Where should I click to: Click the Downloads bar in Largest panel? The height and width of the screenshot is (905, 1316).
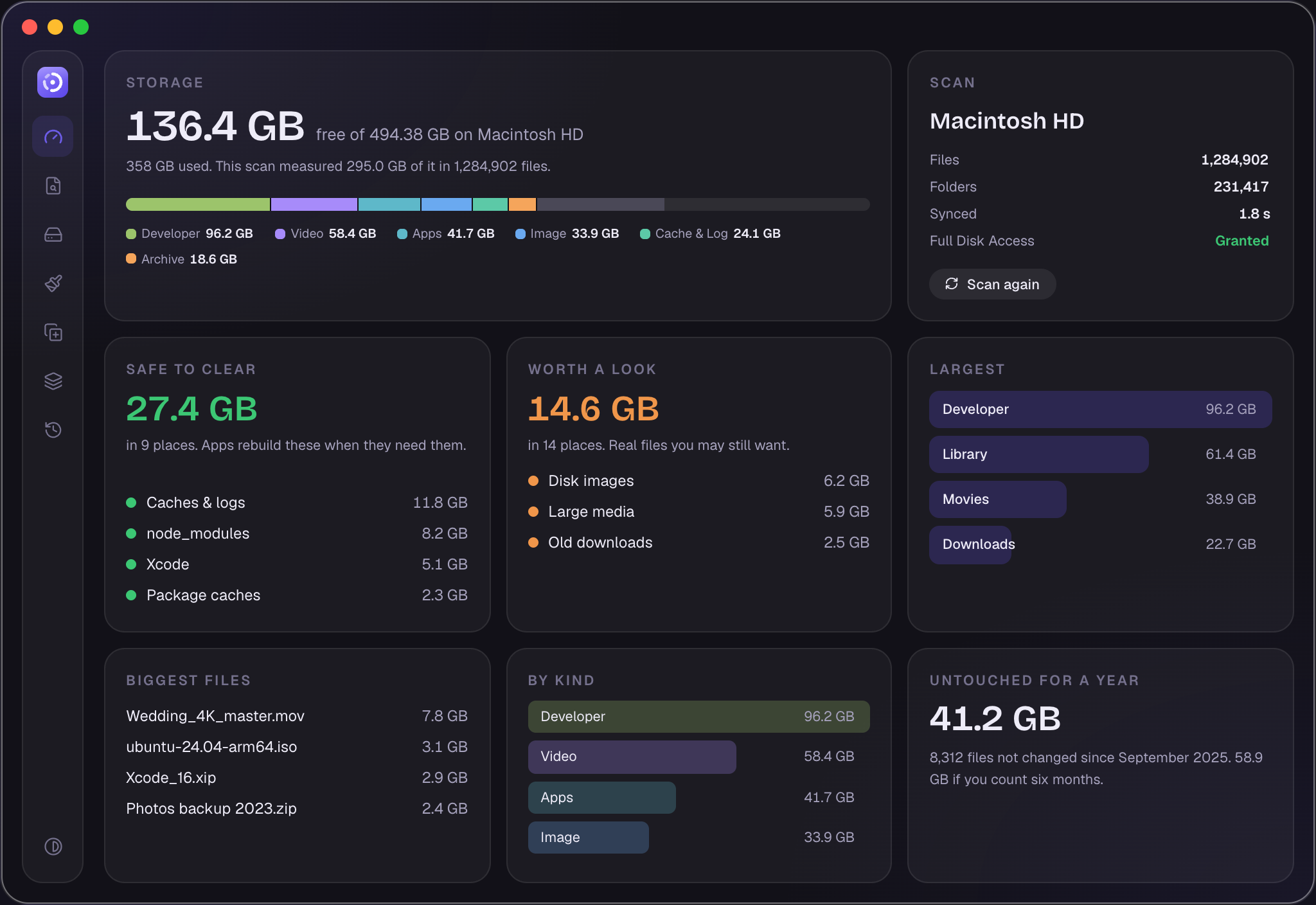coord(970,544)
